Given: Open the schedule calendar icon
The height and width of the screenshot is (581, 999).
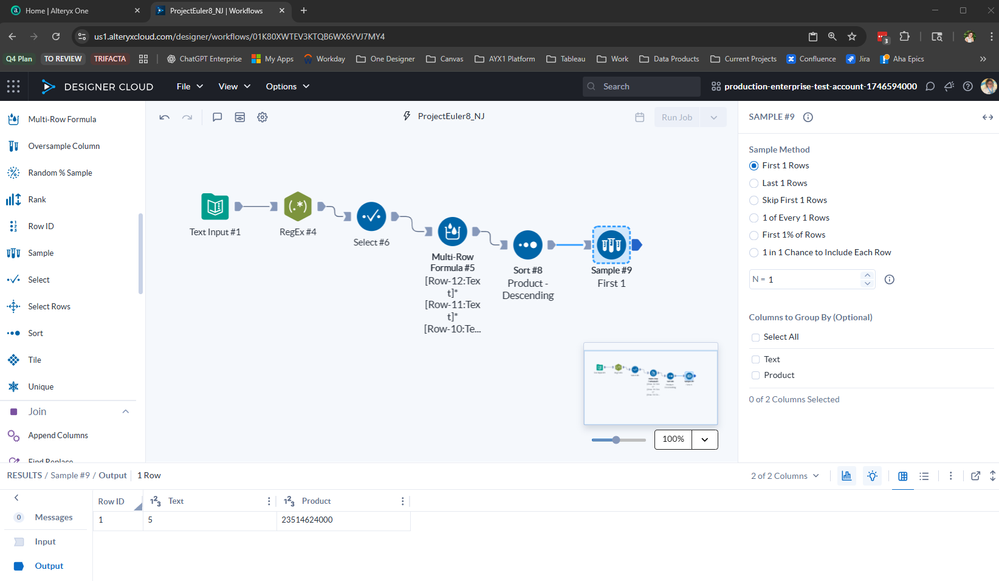Looking at the screenshot, I should [x=640, y=117].
